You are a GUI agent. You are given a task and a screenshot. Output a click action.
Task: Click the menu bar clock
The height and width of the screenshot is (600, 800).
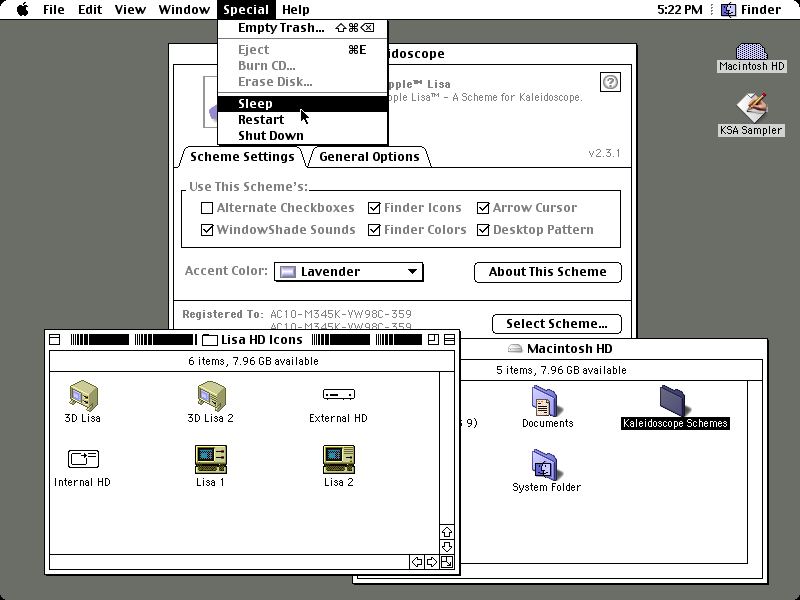(x=680, y=10)
